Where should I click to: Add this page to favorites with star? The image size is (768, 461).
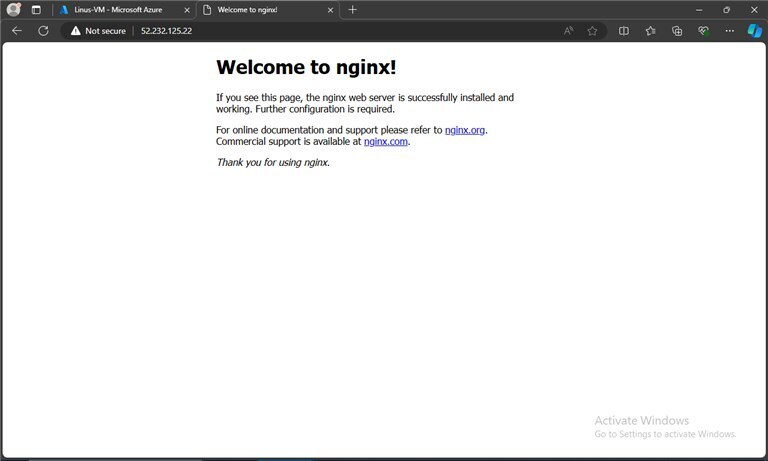pyautogui.click(x=592, y=31)
